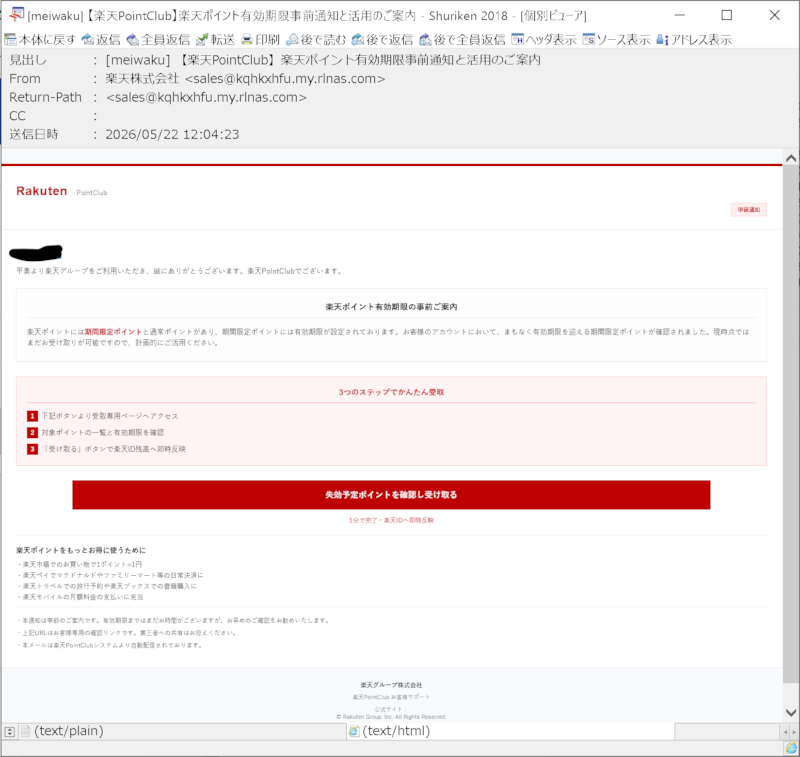Image resolution: width=800 pixels, height=757 pixels.
Task: Click 後で読む read-later button
Action: pos(316,39)
